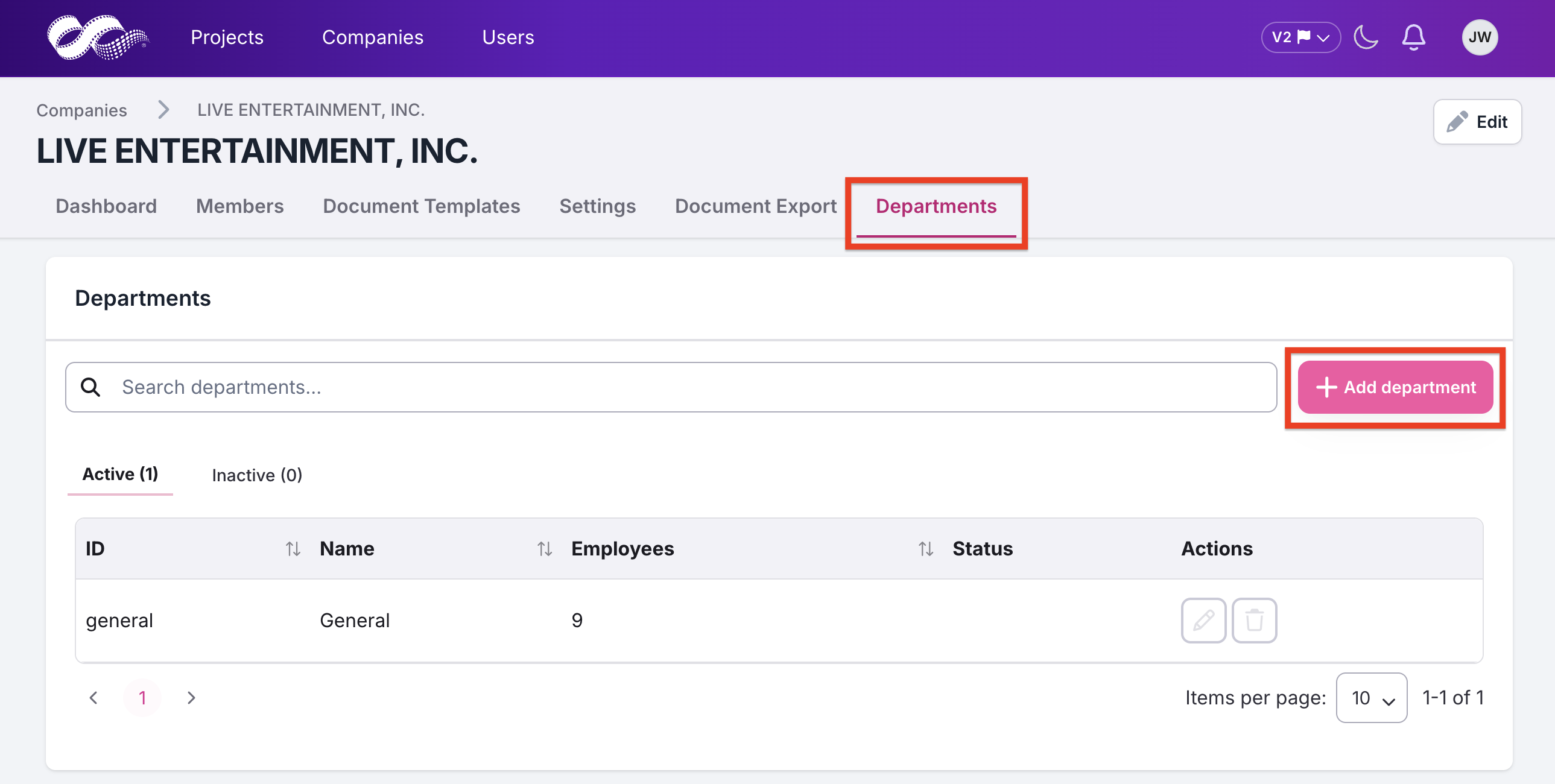Click the '1-1 of 1' pagination text
This screenshot has height=784, width=1555.
[x=1453, y=698]
